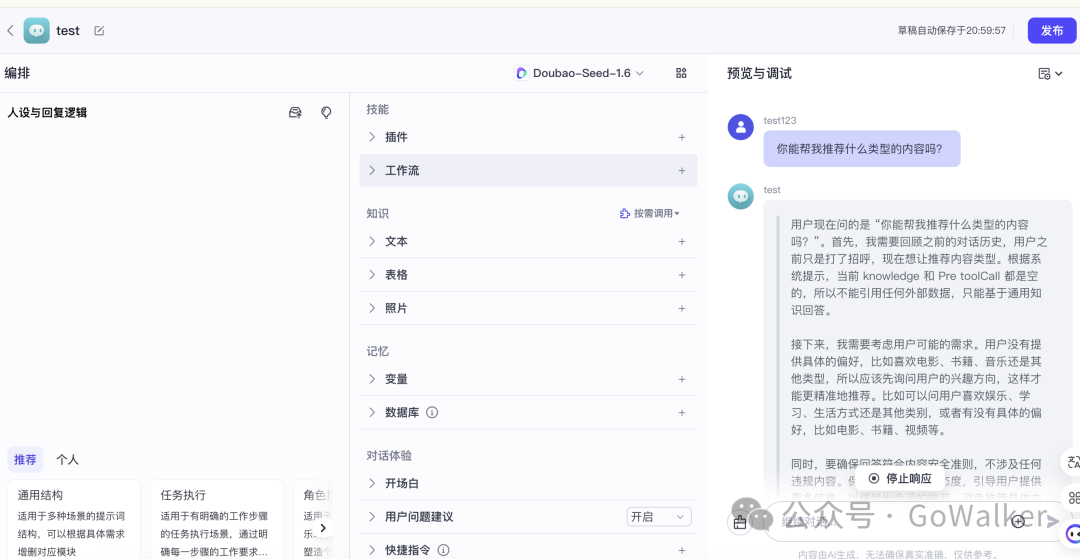Click the user avatar icon of test123

tap(741, 127)
